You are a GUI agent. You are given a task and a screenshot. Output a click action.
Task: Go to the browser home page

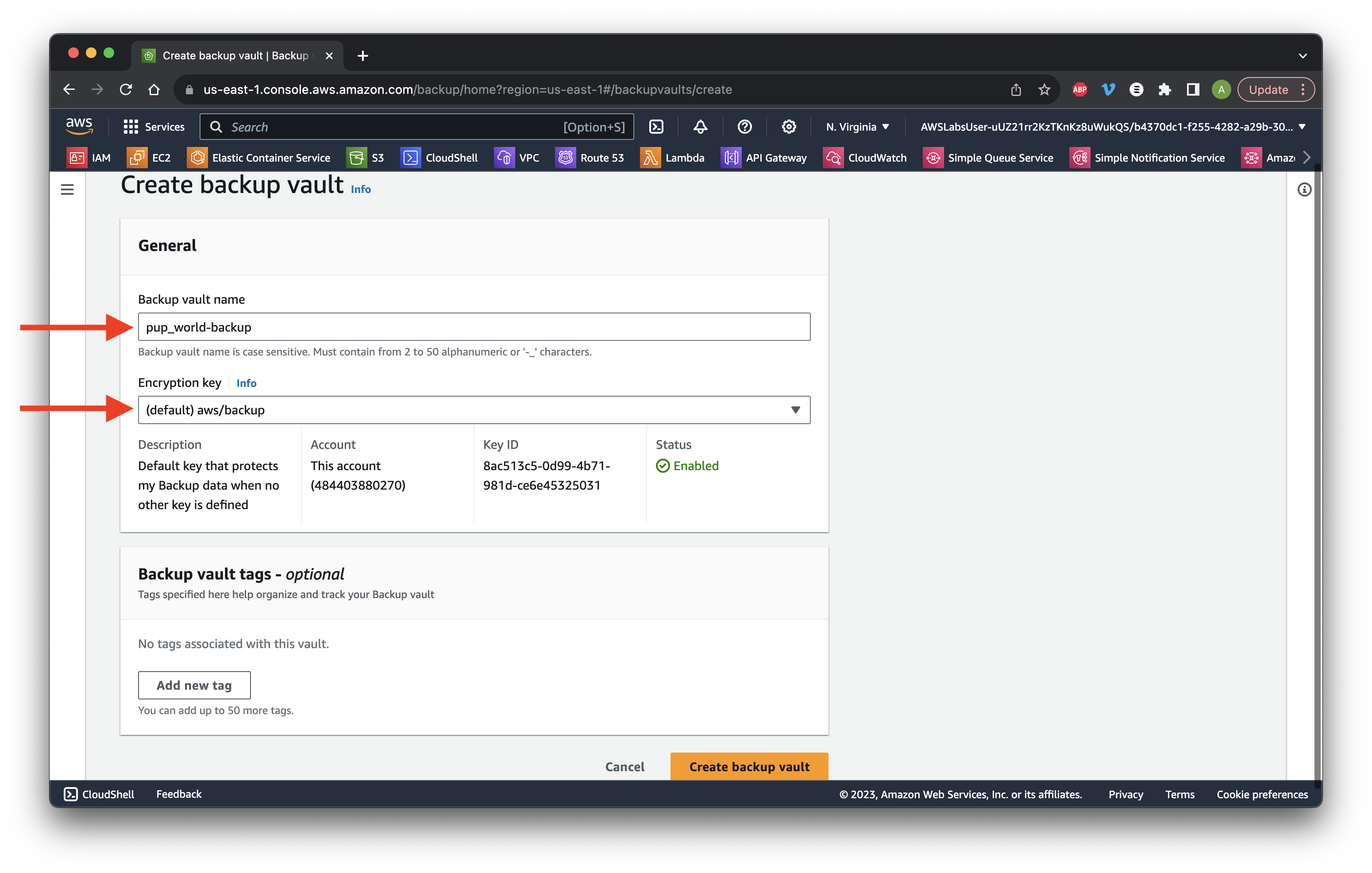pos(154,89)
